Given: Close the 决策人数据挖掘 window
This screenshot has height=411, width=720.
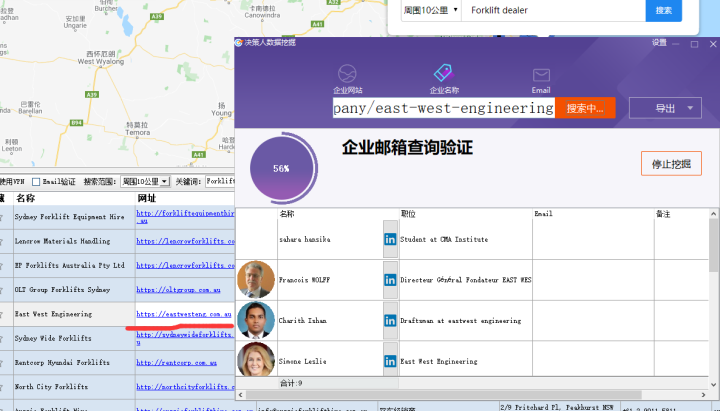Looking at the screenshot, I should (713, 44).
